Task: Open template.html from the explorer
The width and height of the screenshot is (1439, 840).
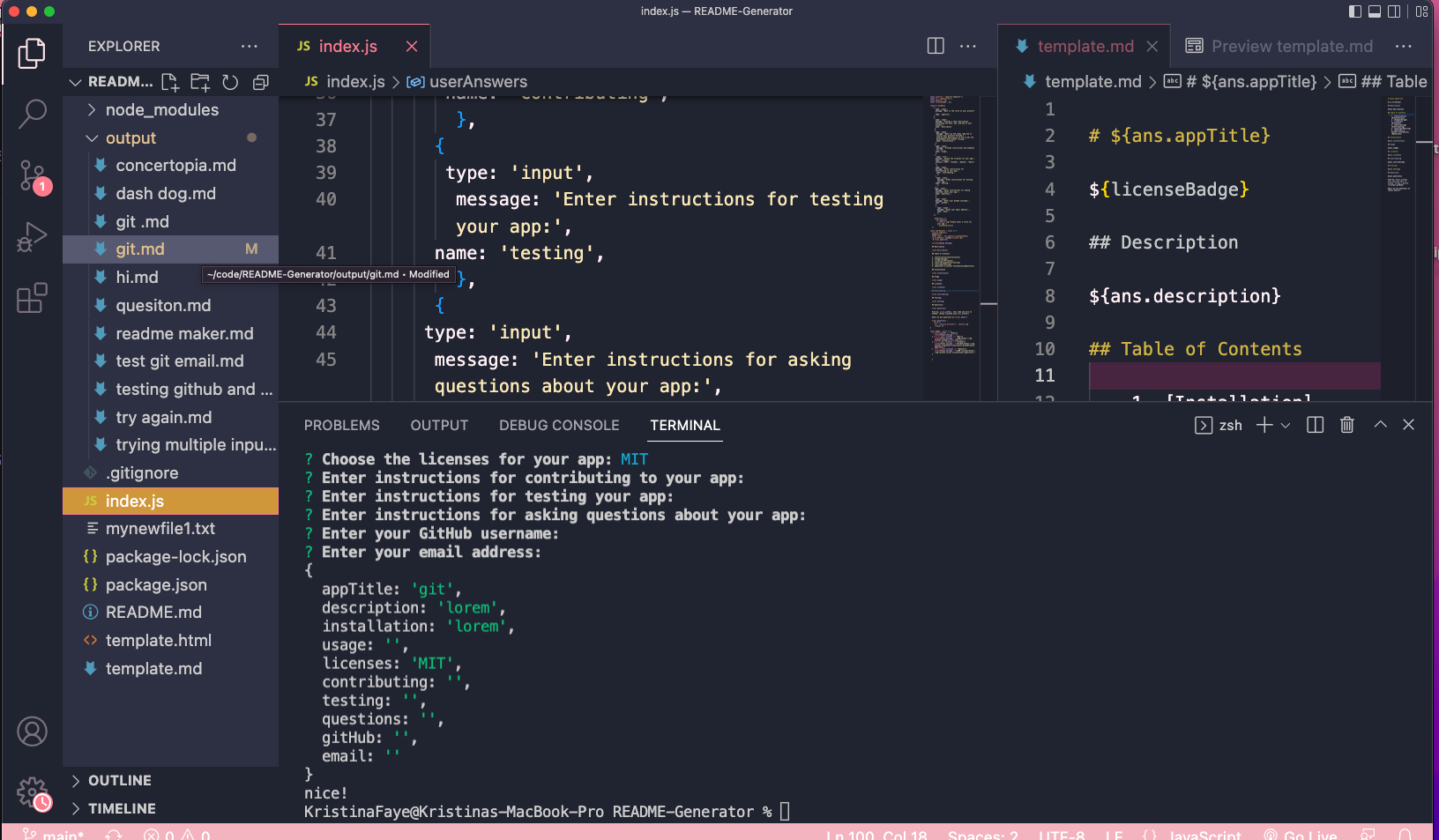Action: [170, 641]
